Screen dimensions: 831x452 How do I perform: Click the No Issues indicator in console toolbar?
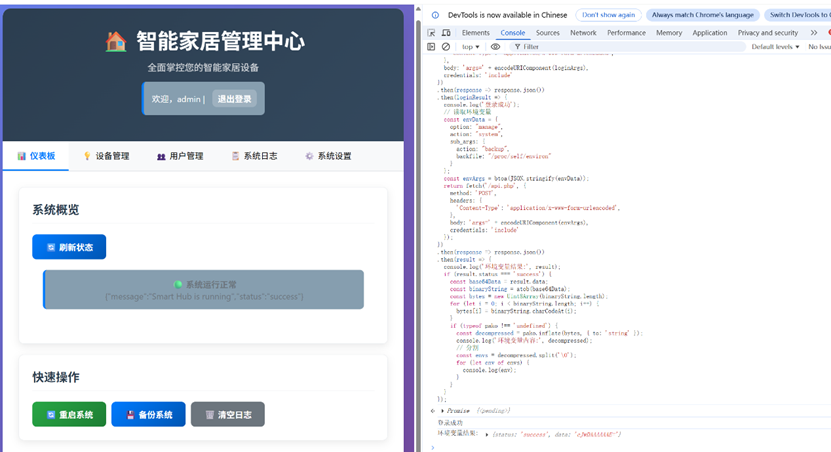click(x=819, y=47)
